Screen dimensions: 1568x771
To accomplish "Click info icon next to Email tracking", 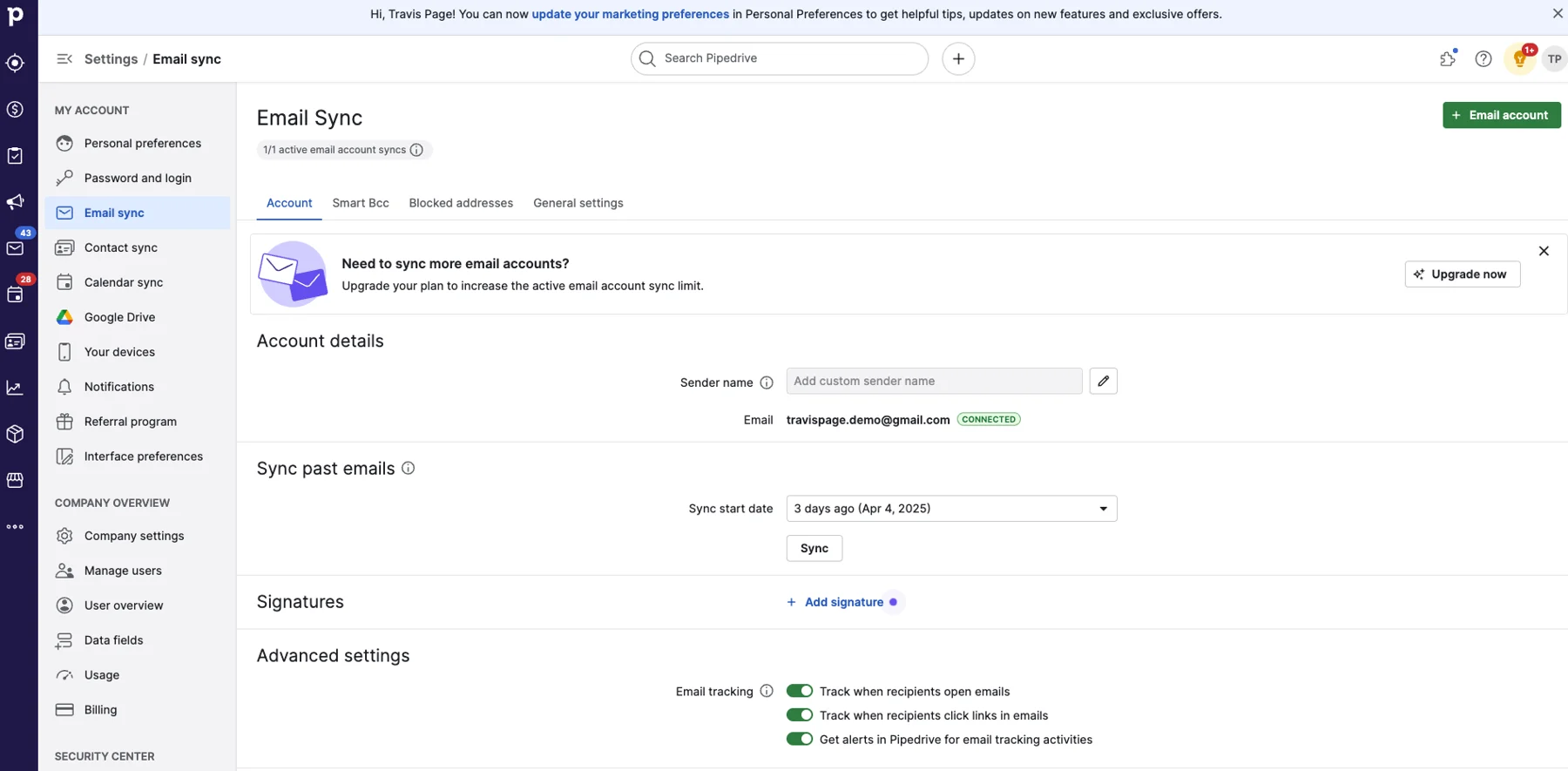I will (x=767, y=691).
